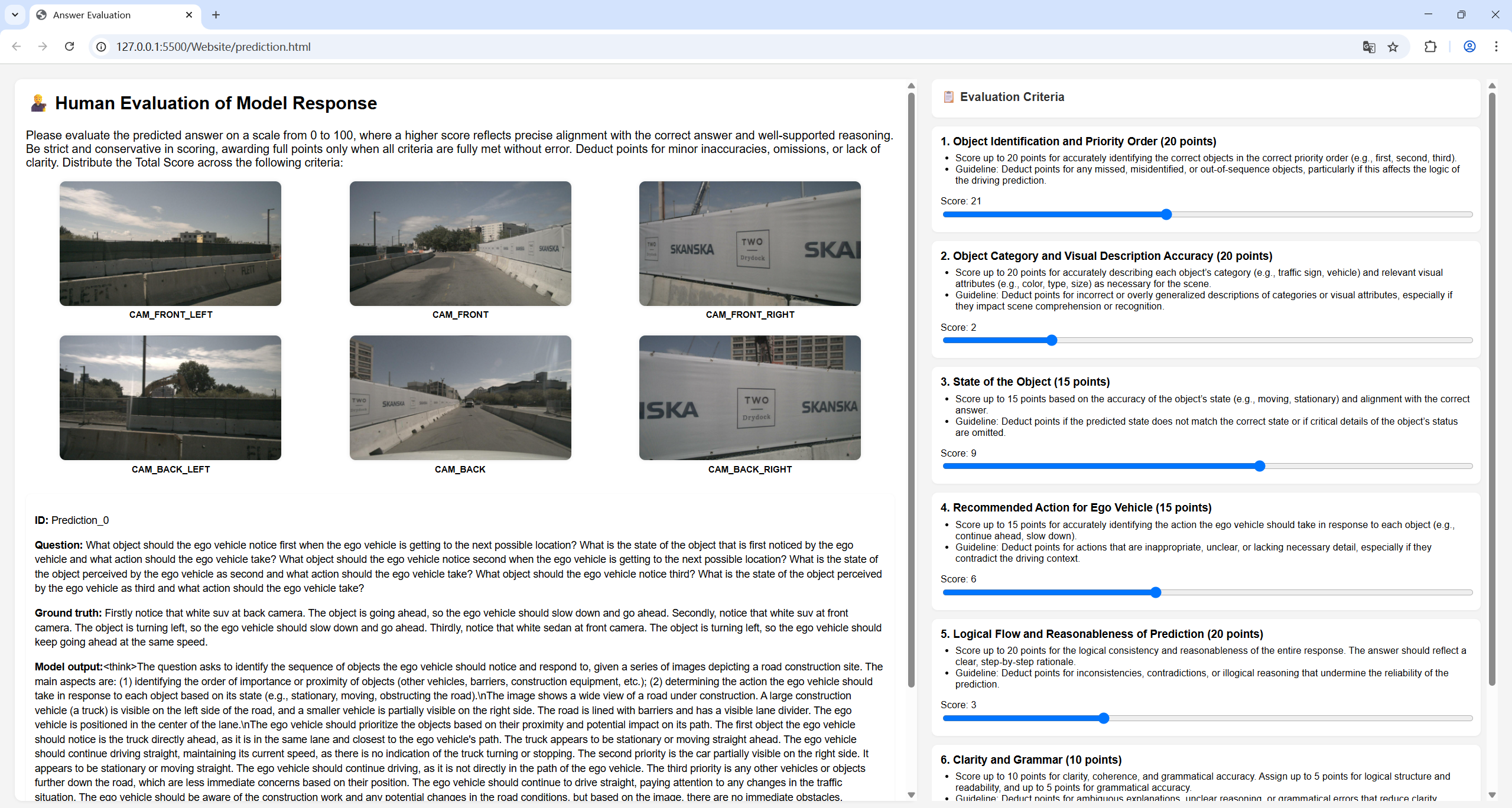
Task: Open the extensions puzzle icon
Action: (1430, 47)
